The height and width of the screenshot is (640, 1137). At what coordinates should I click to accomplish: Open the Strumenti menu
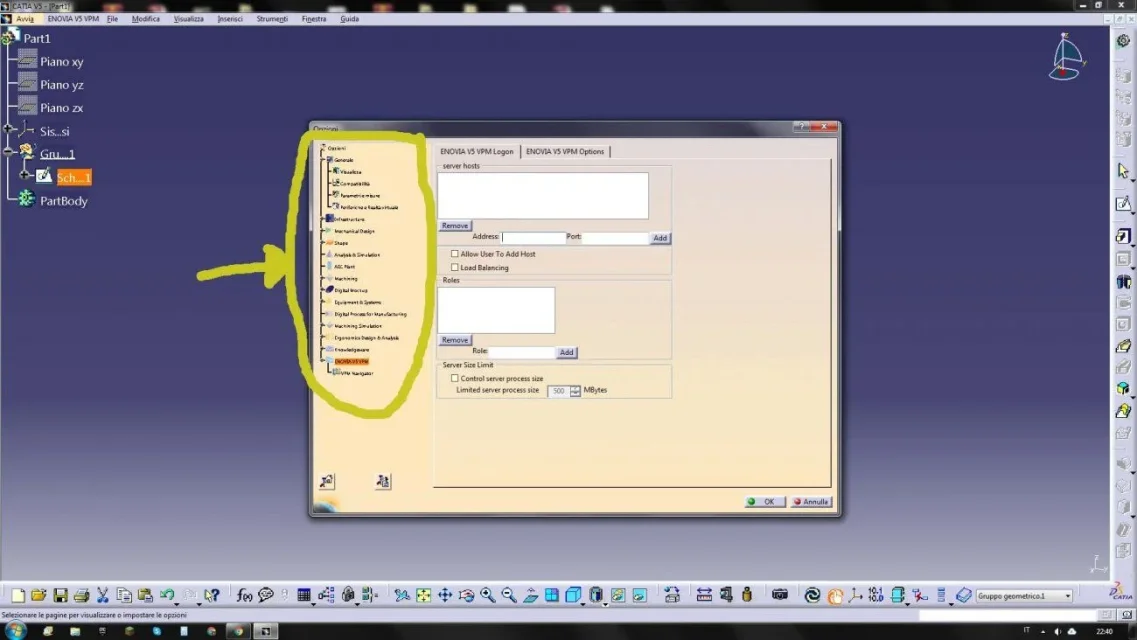coord(272,19)
